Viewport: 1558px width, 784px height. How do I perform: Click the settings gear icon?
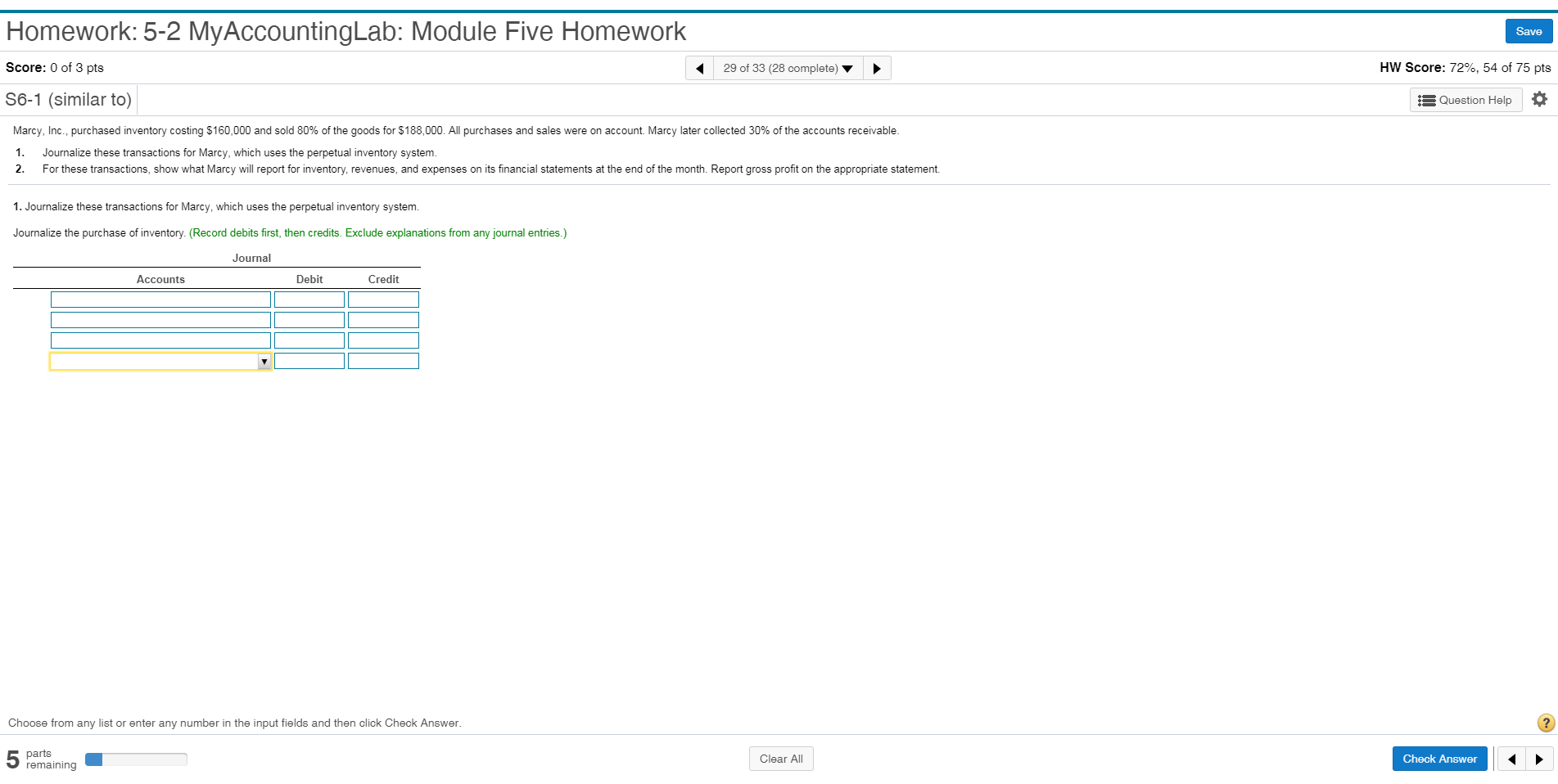1539,99
